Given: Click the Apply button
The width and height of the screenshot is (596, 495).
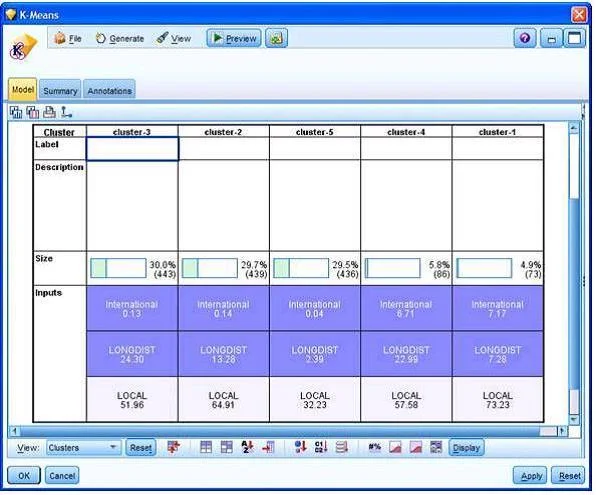Looking at the screenshot, I should (531, 476).
